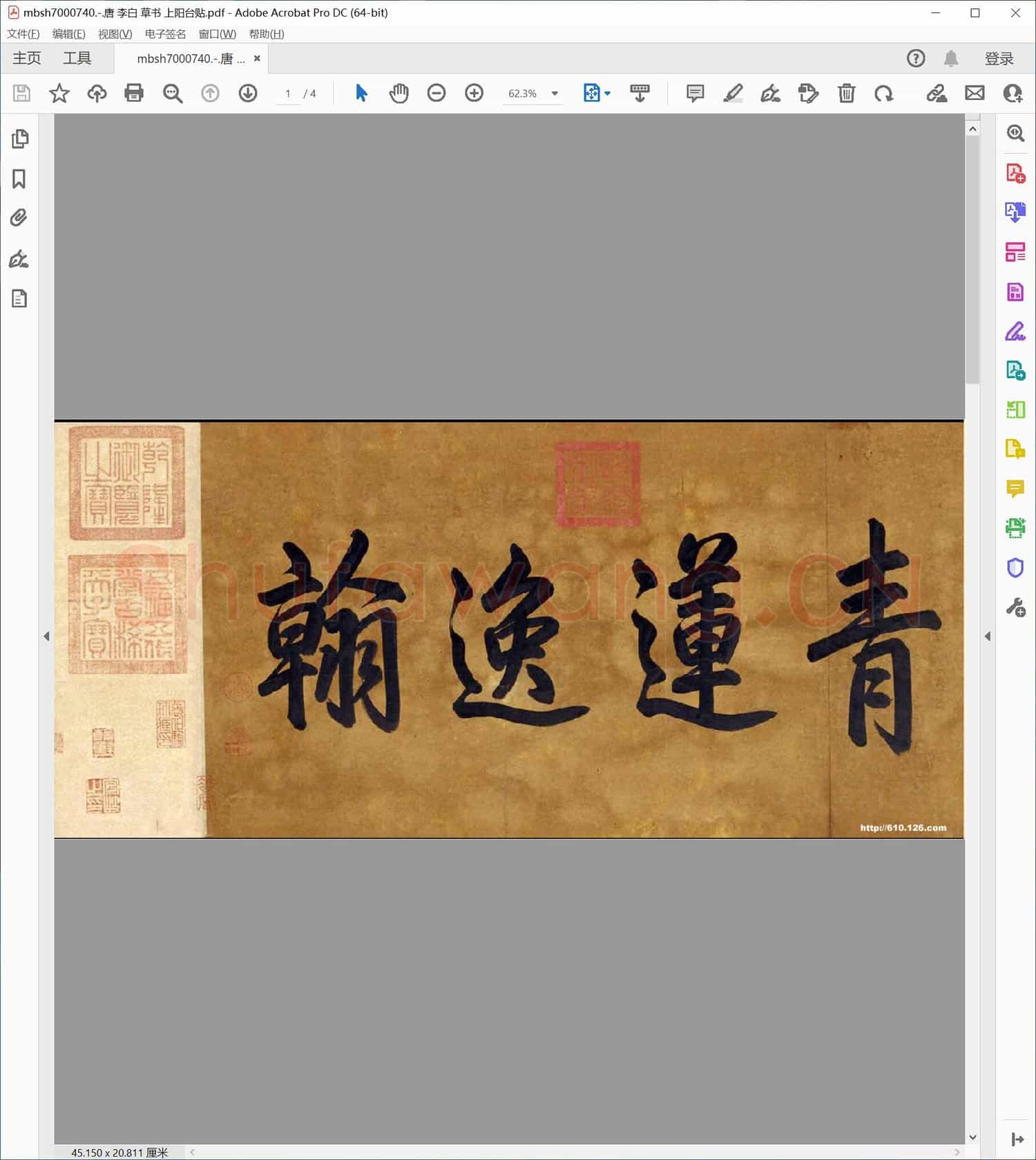Print the document
1036x1160 pixels.
click(134, 93)
